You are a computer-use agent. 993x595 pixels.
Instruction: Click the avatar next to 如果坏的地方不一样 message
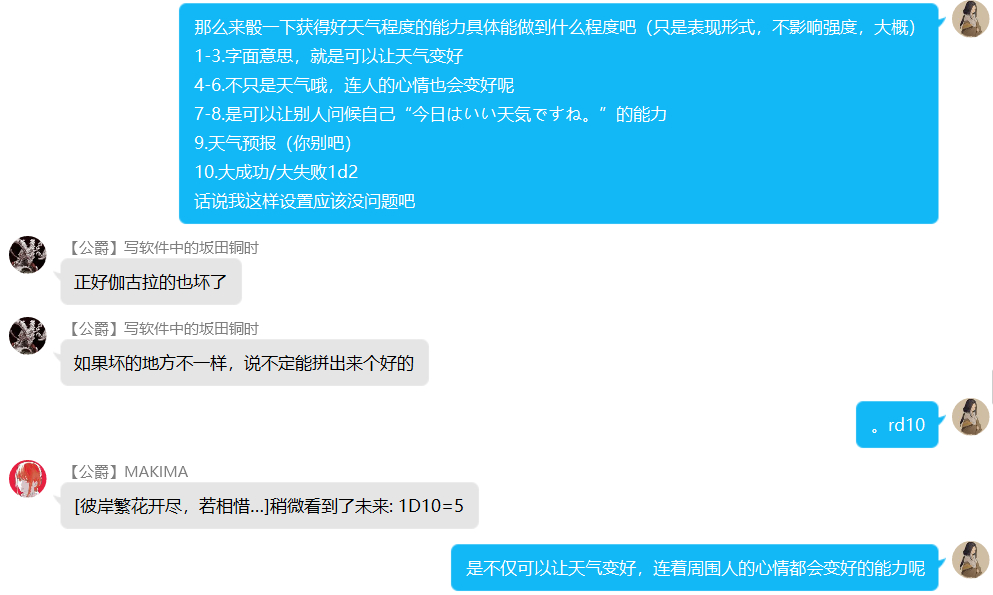point(28,335)
